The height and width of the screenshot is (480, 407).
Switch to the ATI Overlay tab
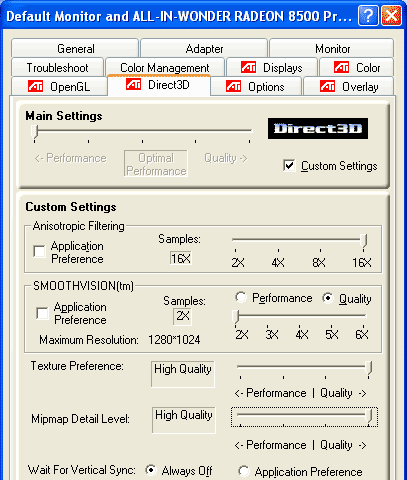pos(349,87)
